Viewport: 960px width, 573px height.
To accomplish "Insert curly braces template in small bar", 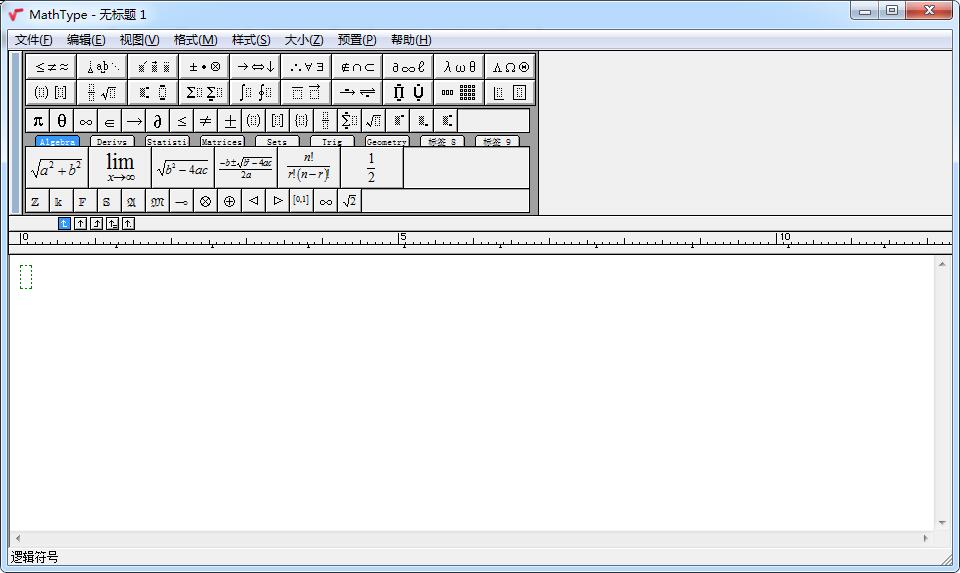I will (x=301, y=121).
